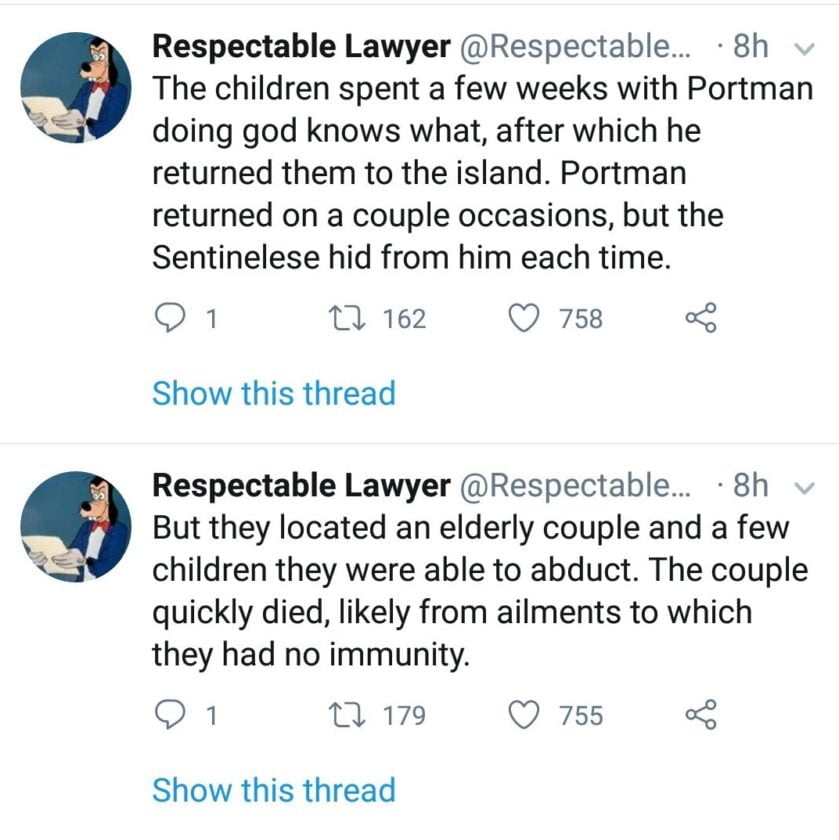Reply to the tweet with 179 retweets
The width and height of the screenshot is (839, 840).
pyautogui.click(x=173, y=715)
